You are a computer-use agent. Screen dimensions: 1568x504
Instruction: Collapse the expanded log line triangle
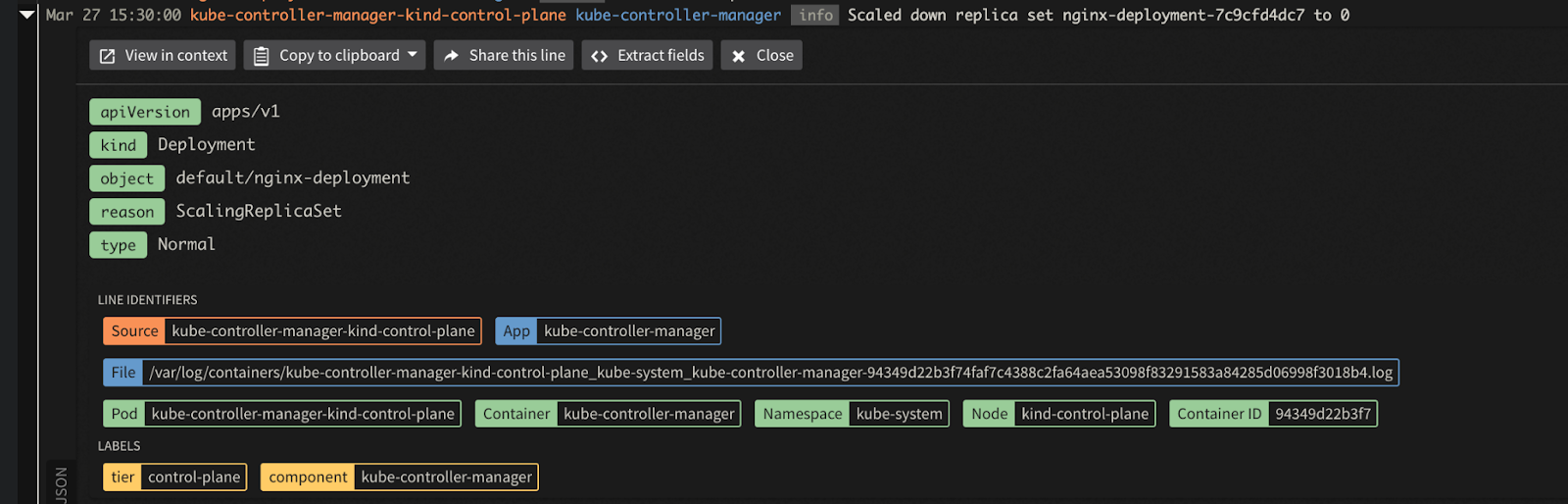27,15
